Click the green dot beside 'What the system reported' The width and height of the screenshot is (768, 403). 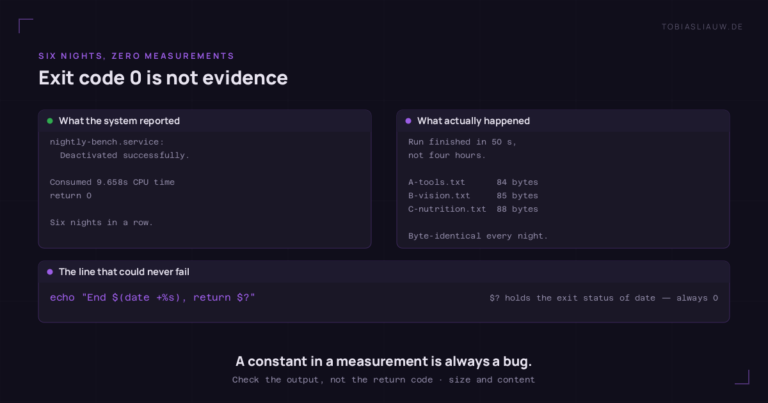tap(50, 121)
